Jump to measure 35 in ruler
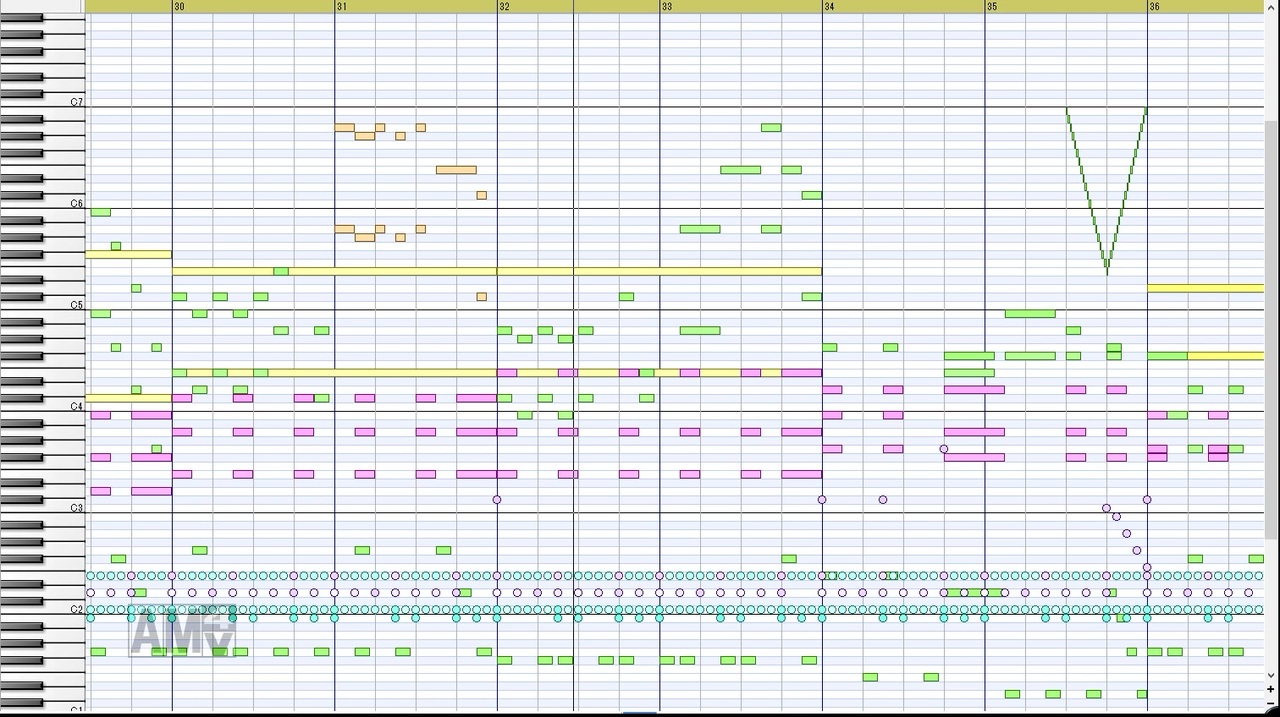The width and height of the screenshot is (1280, 717). (x=992, y=6)
